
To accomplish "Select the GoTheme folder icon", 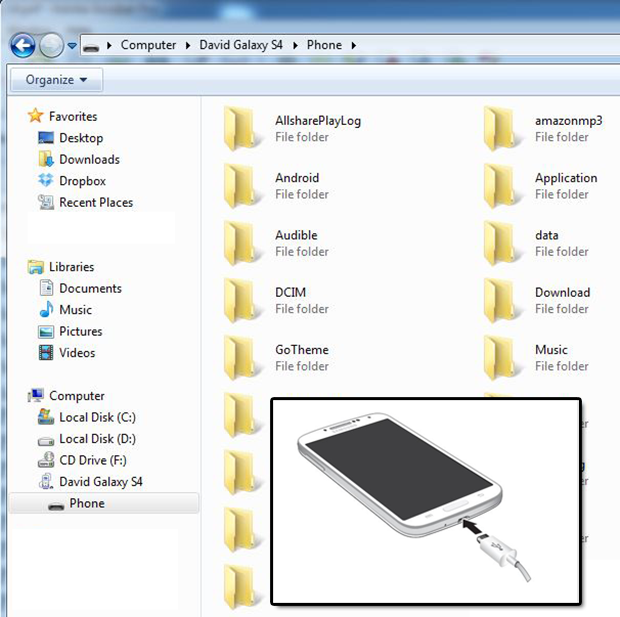I will pyautogui.click(x=242, y=358).
